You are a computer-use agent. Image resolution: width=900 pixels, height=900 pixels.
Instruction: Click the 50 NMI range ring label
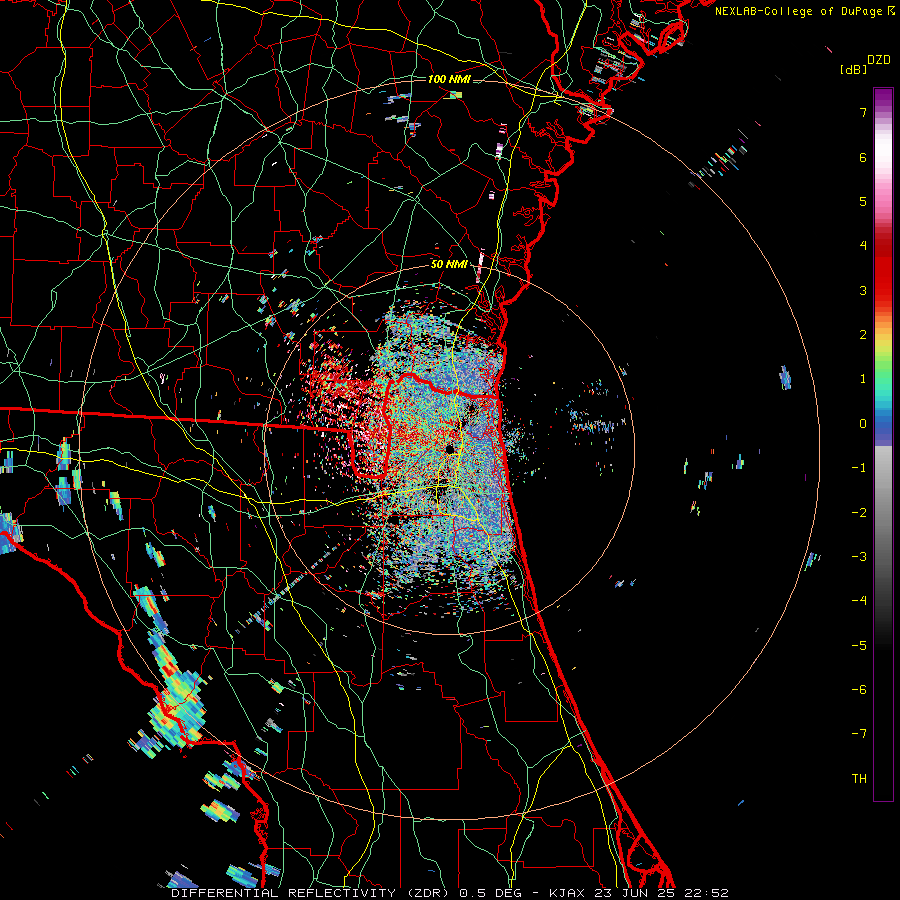pyautogui.click(x=449, y=264)
